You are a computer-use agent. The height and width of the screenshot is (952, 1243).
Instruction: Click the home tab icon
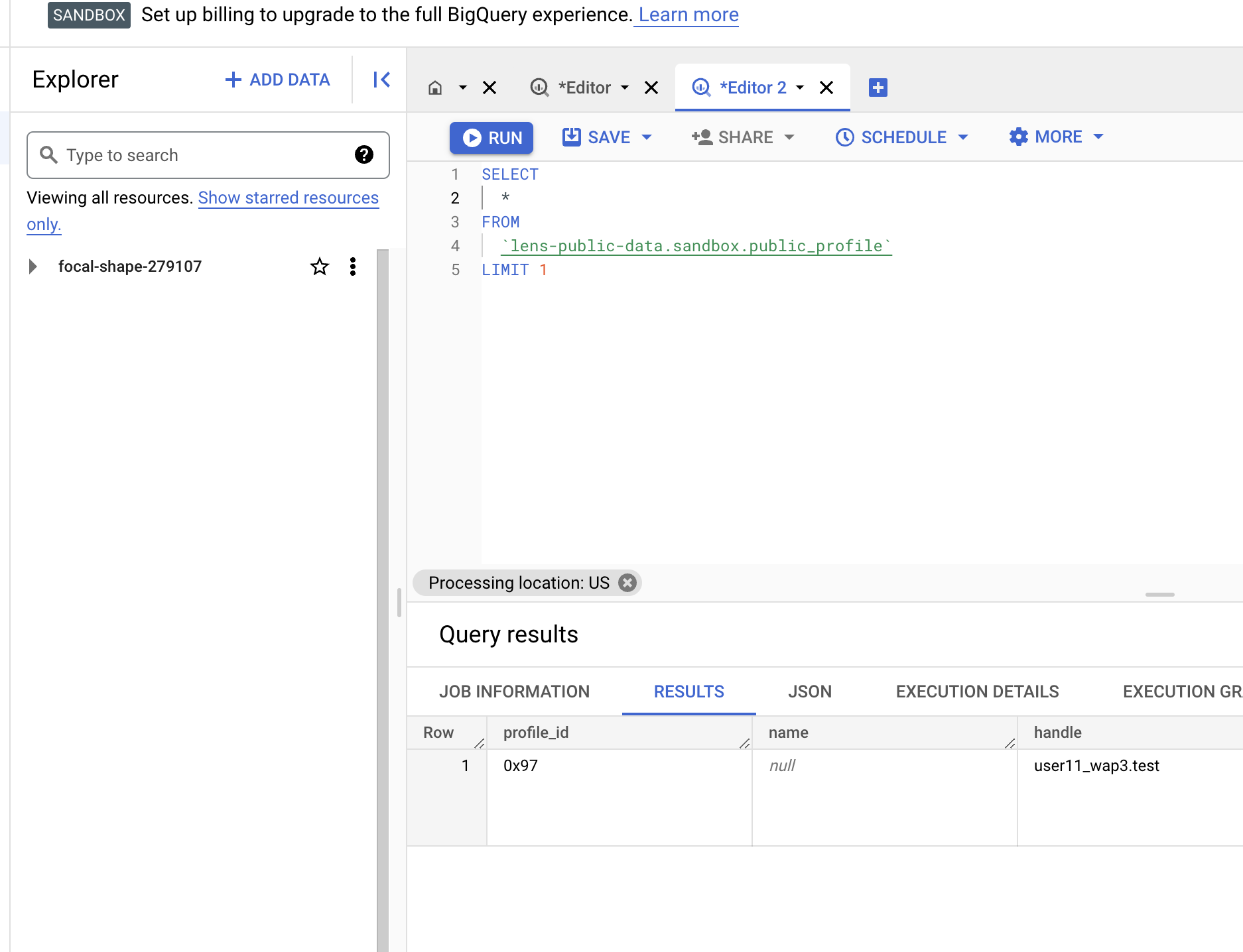435,88
